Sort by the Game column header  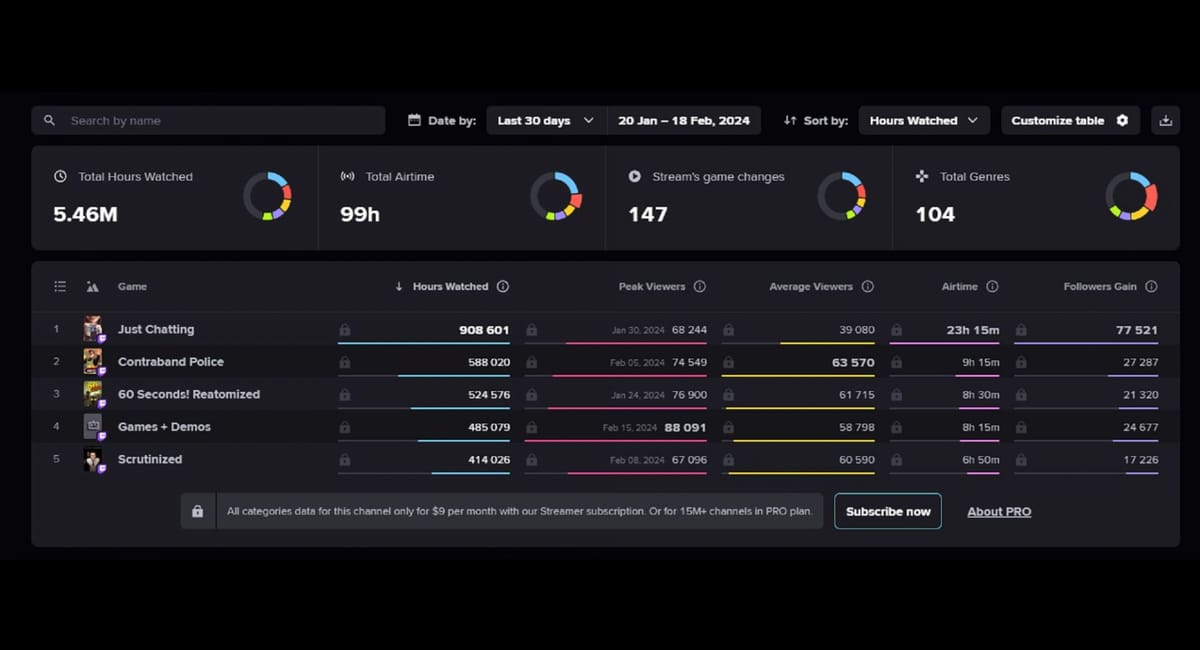132,287
